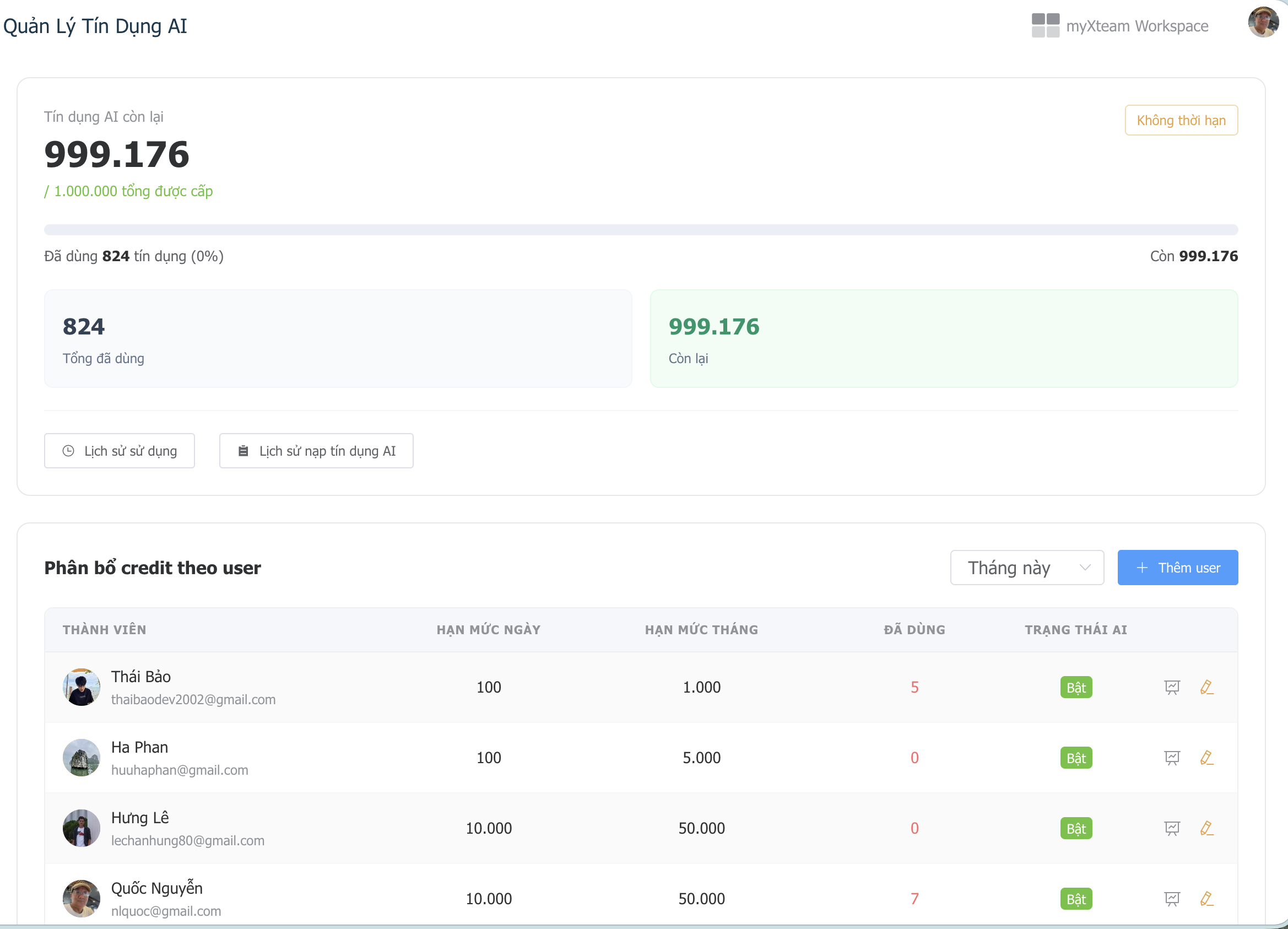
Task: Open usage chart icon for Ha Phan
Action: click(1172, 758)
